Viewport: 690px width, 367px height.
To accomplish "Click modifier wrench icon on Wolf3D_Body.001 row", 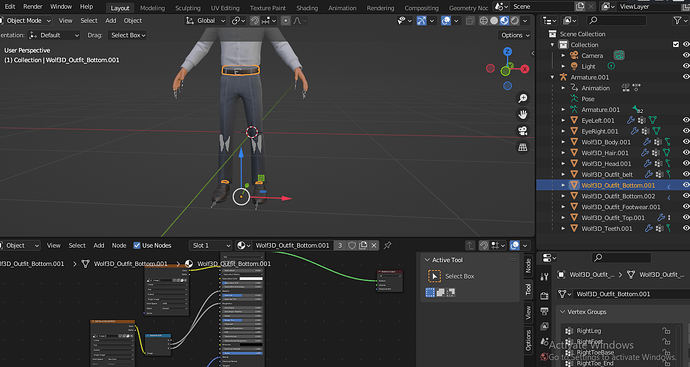I will tap(647, 142).
